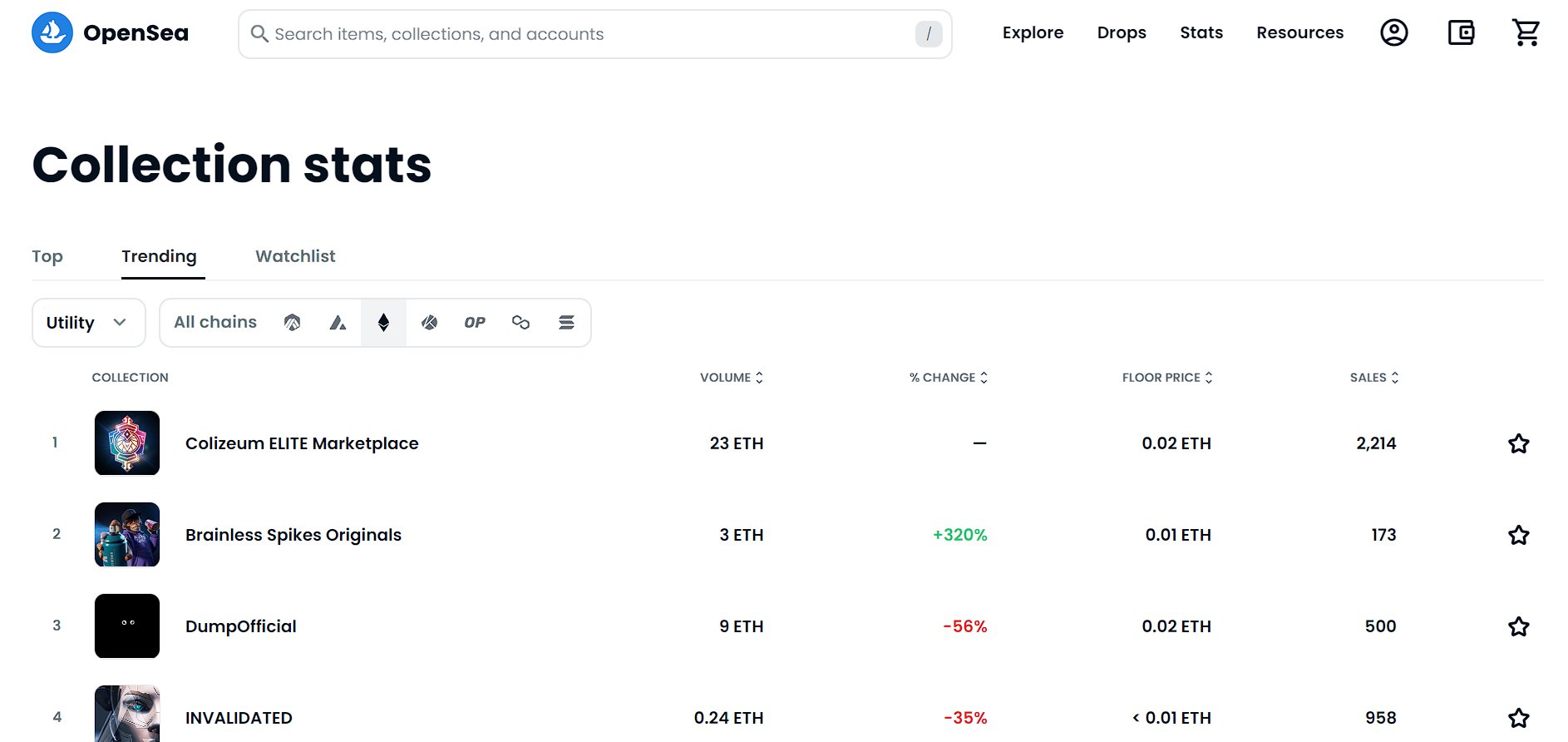Image resolution: width=1568 pixels, height=742 pixels.
Task: Filter by Solana chain icon
Action: coord(566,323)
